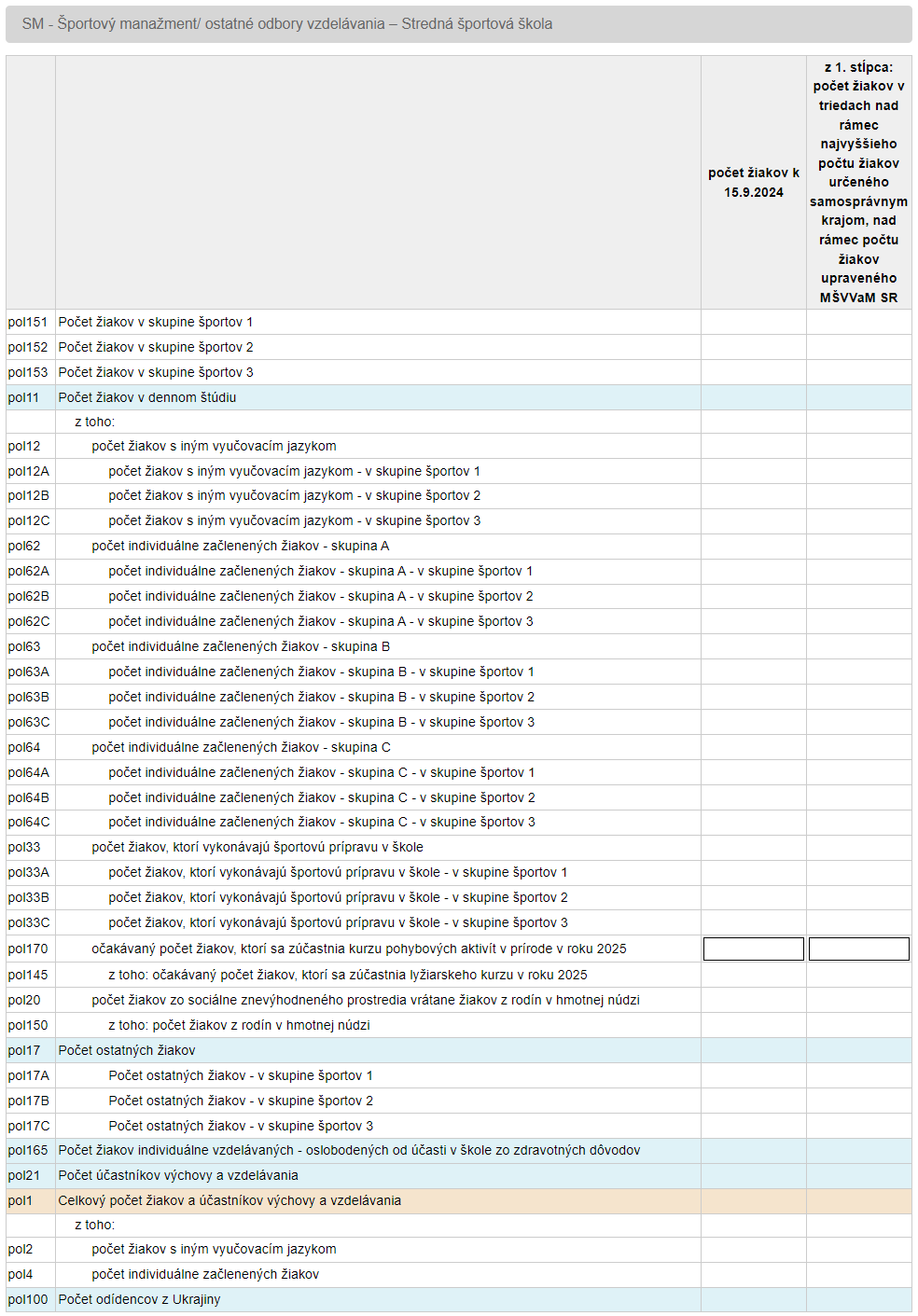Click the 'Celkový počet žiakov a účastníkov' pol1 row

coord(459,1200)
